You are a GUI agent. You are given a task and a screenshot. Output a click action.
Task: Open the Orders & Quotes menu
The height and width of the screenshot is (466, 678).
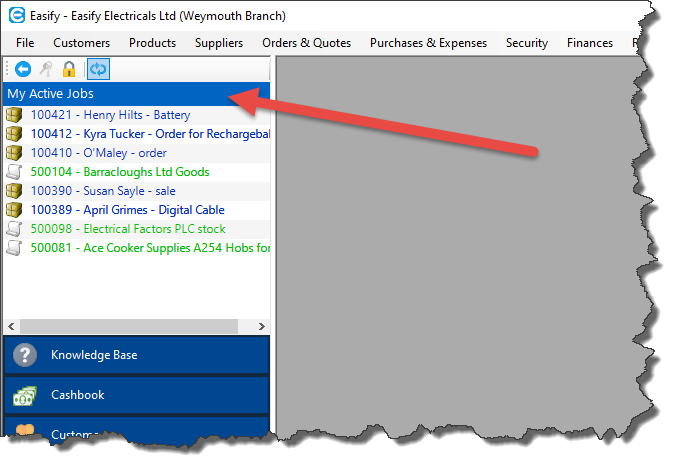pos(306,43)
